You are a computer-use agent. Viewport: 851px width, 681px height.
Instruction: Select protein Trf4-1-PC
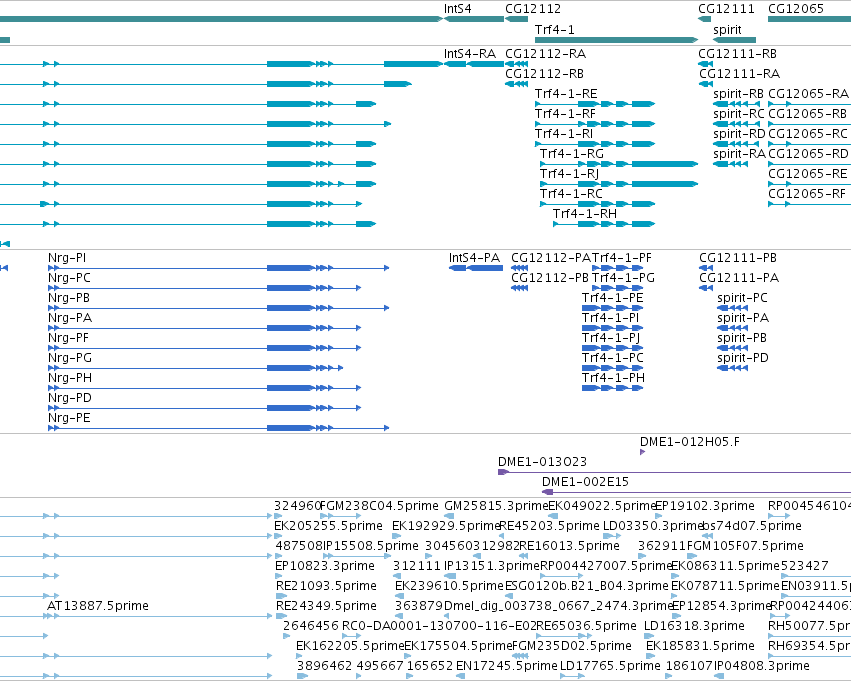613,358
